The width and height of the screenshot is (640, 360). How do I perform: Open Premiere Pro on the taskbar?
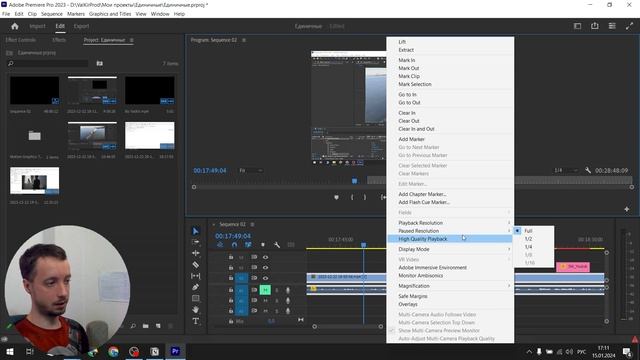175,351
